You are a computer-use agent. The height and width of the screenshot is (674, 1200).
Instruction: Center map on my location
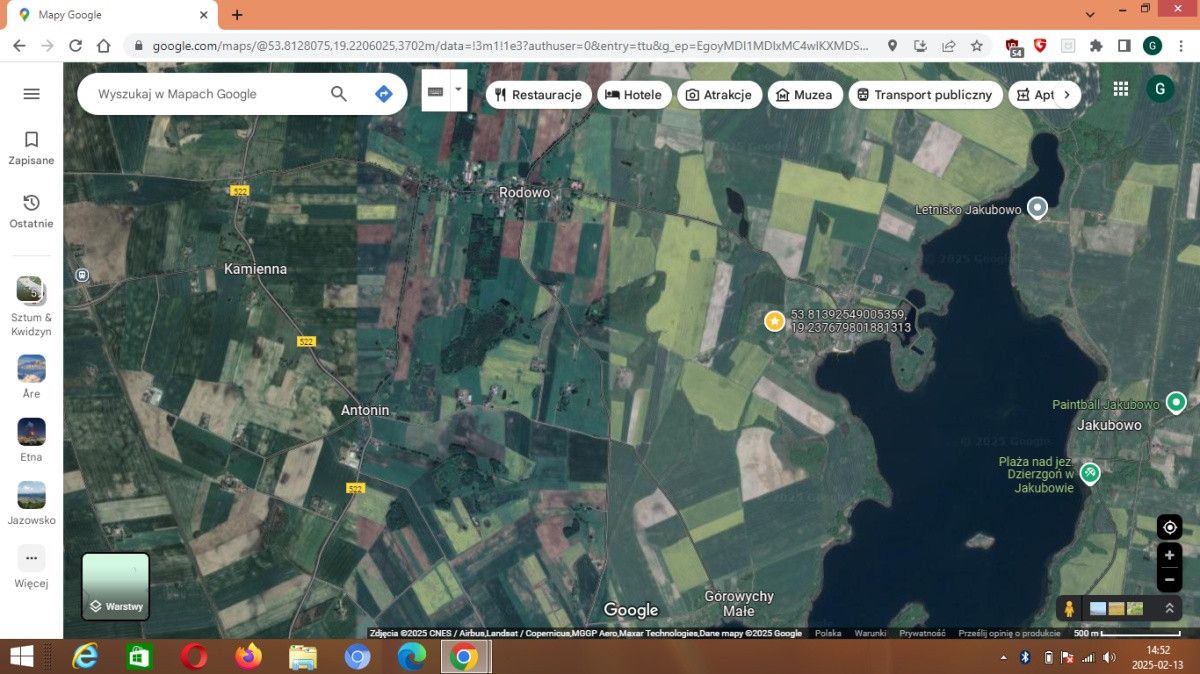pos(1169,527)
